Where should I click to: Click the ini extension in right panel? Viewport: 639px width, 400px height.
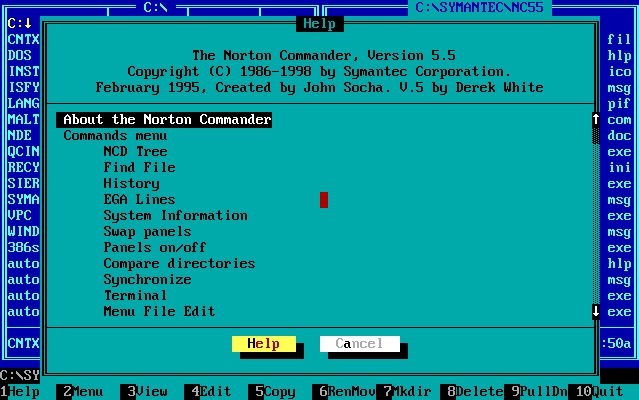click(x=619, y=167)
